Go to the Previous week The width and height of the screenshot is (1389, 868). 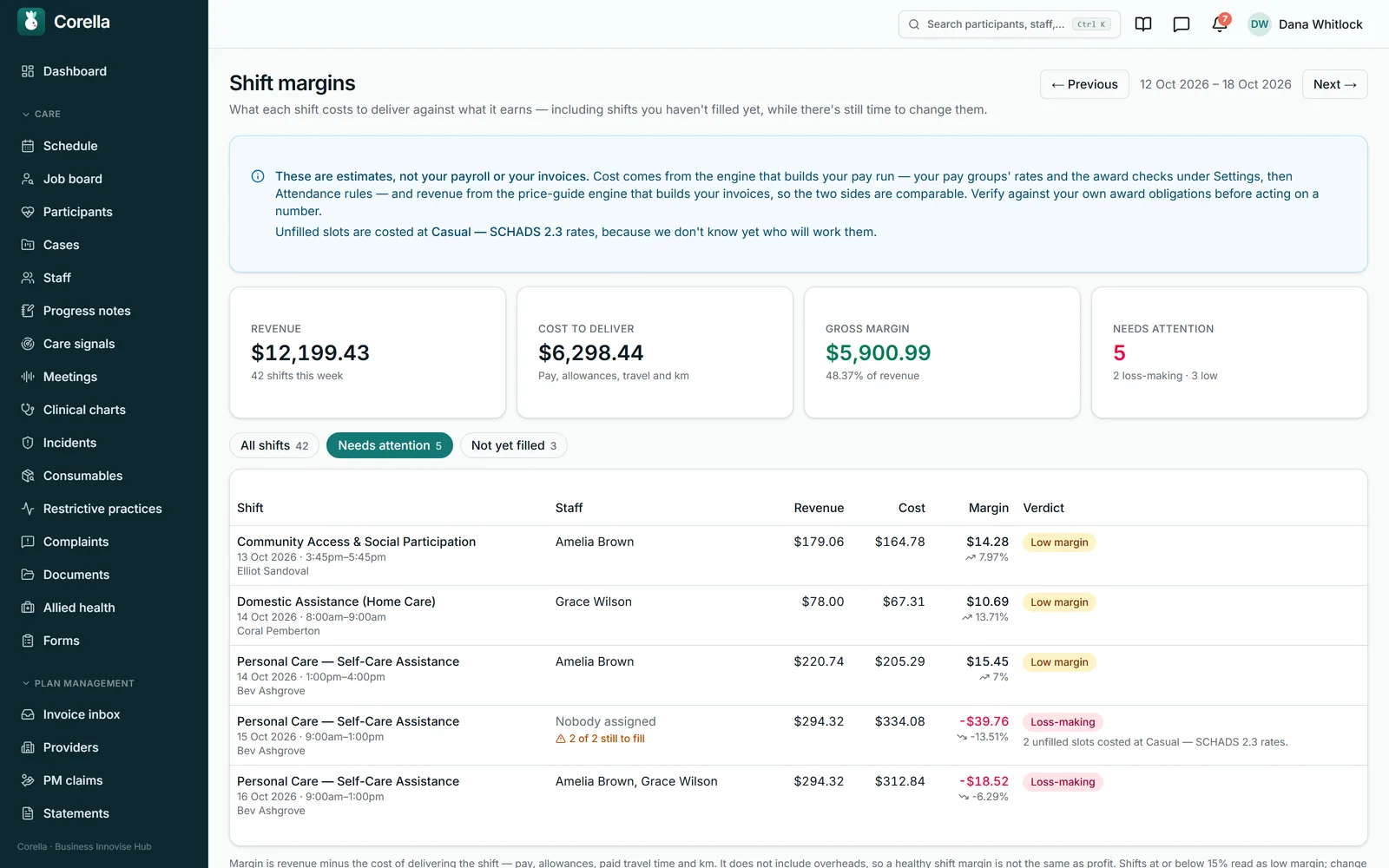click(x=1085, y=84)
